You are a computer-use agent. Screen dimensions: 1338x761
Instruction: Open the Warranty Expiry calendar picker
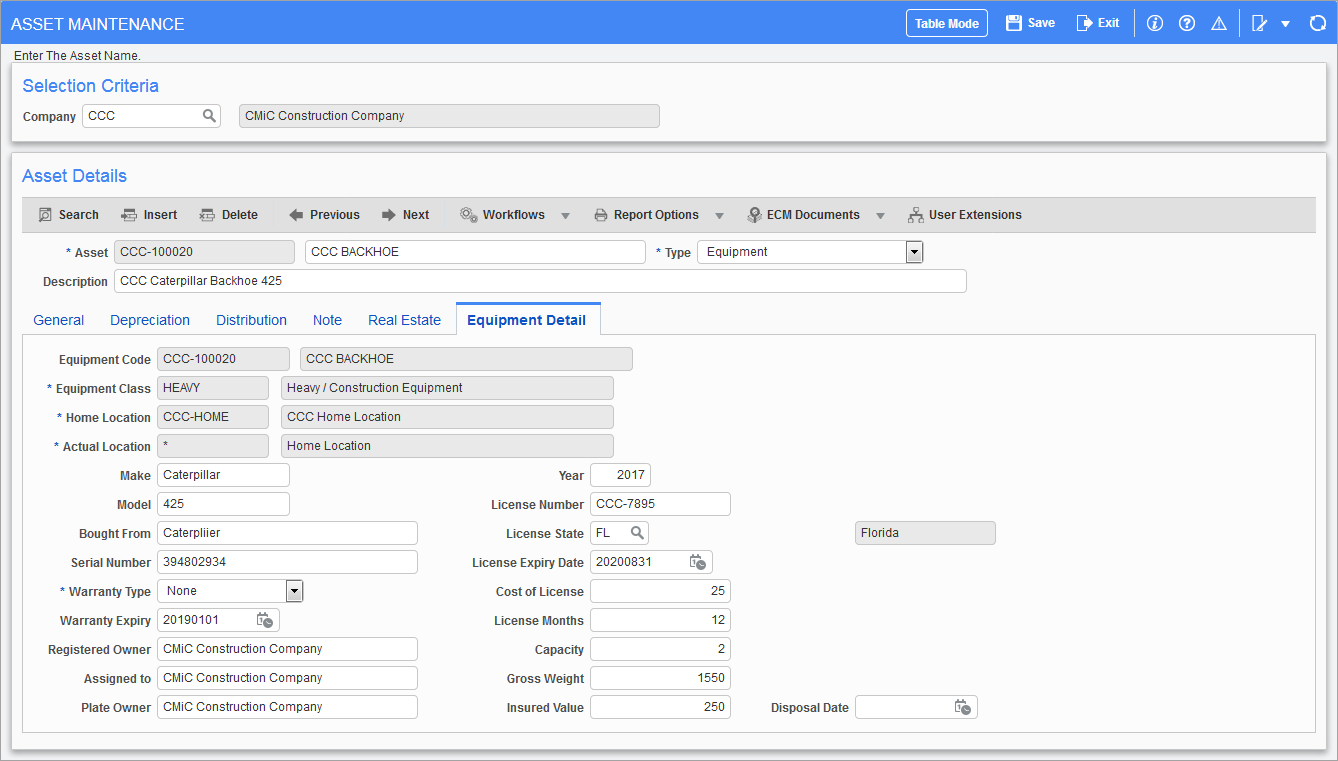pyautogui.click(x=265, y=620)
